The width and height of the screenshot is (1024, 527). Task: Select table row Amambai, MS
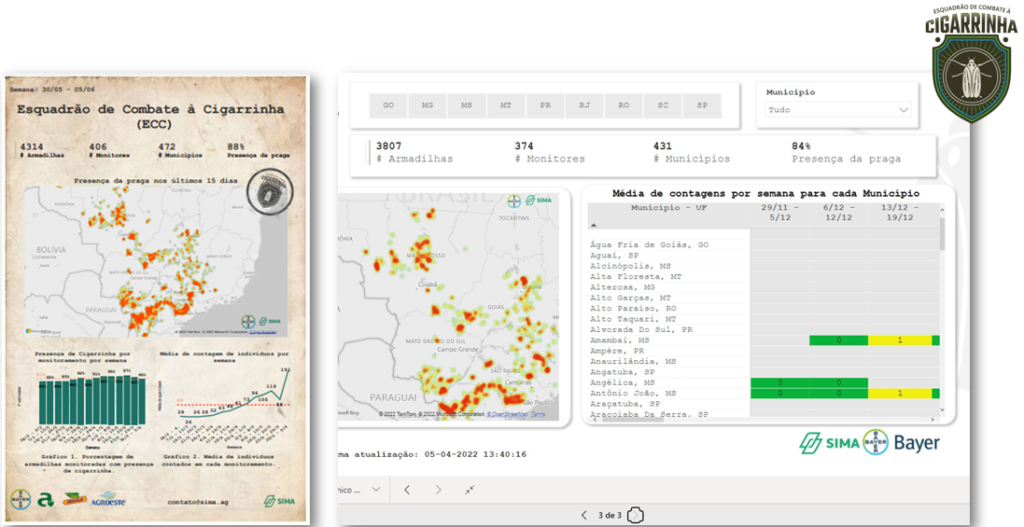pos(620,340)
